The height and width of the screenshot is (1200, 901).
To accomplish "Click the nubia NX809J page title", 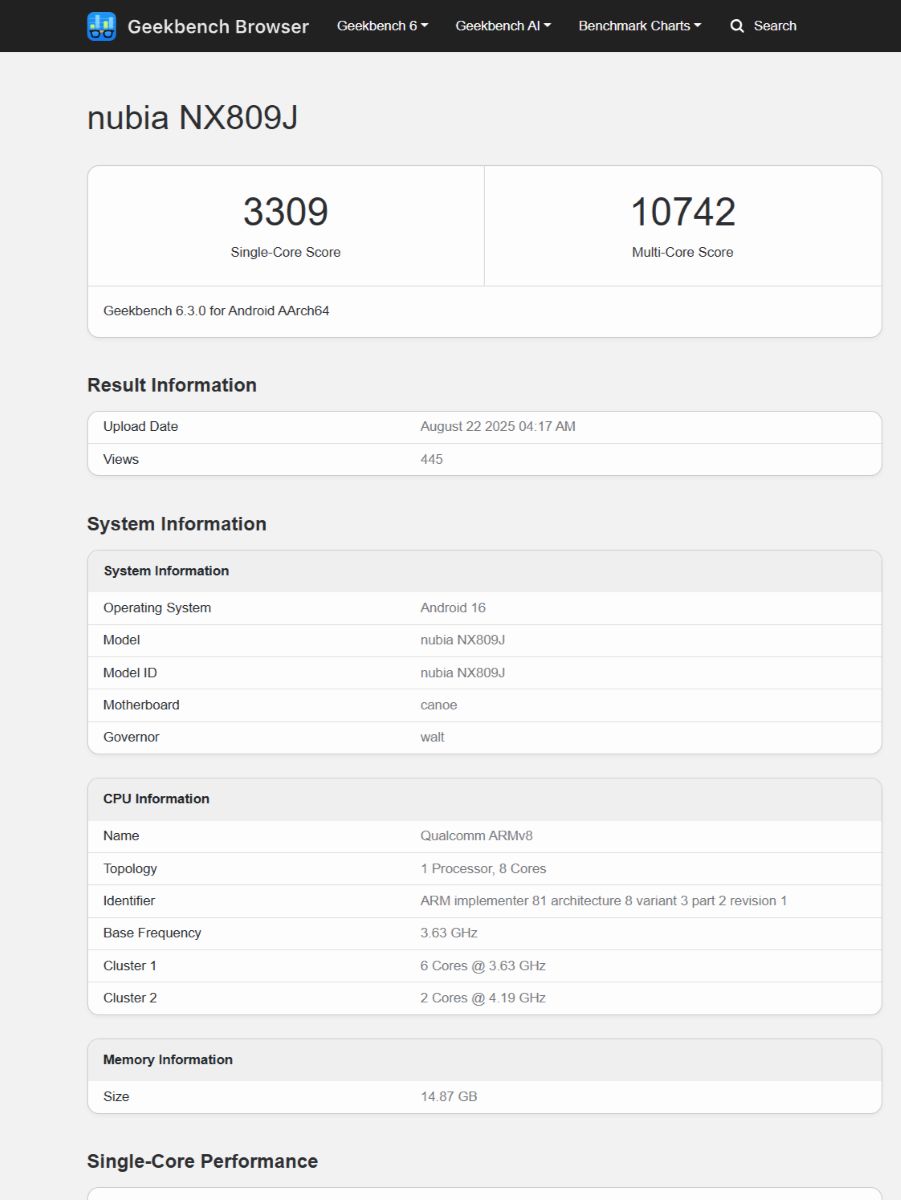I will click(192, 118).
